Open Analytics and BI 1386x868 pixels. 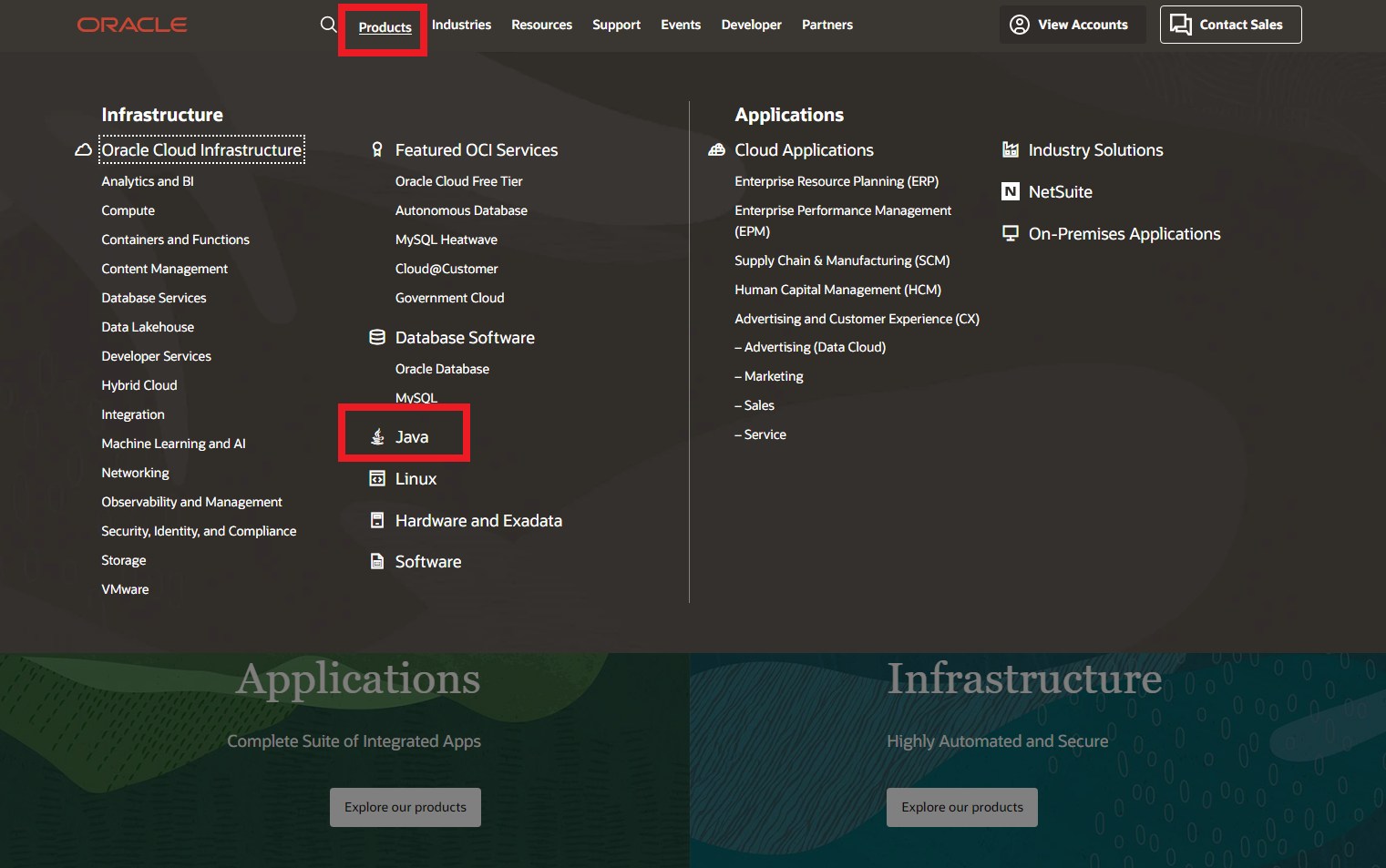pos(148,181)
